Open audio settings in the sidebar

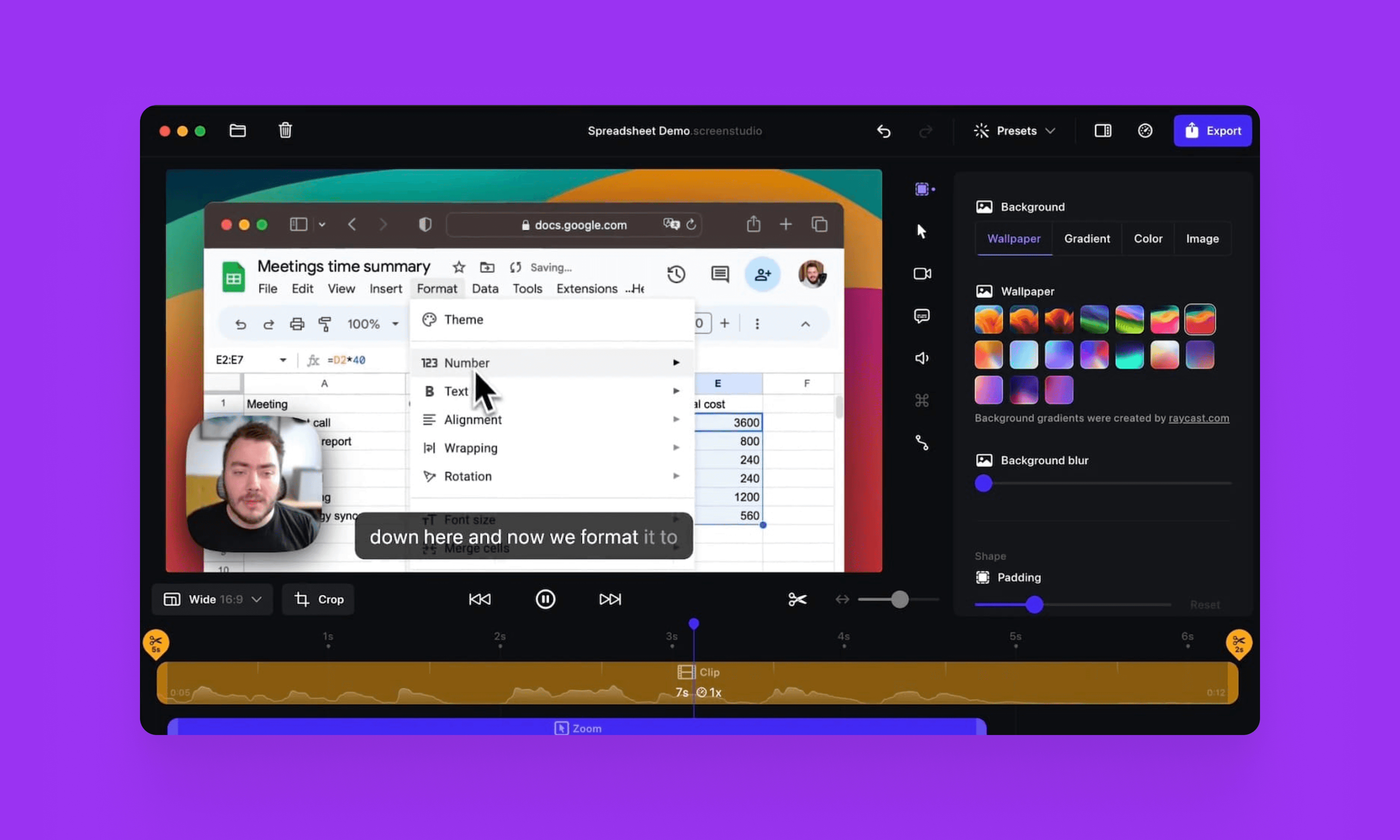tap(922, 358)
